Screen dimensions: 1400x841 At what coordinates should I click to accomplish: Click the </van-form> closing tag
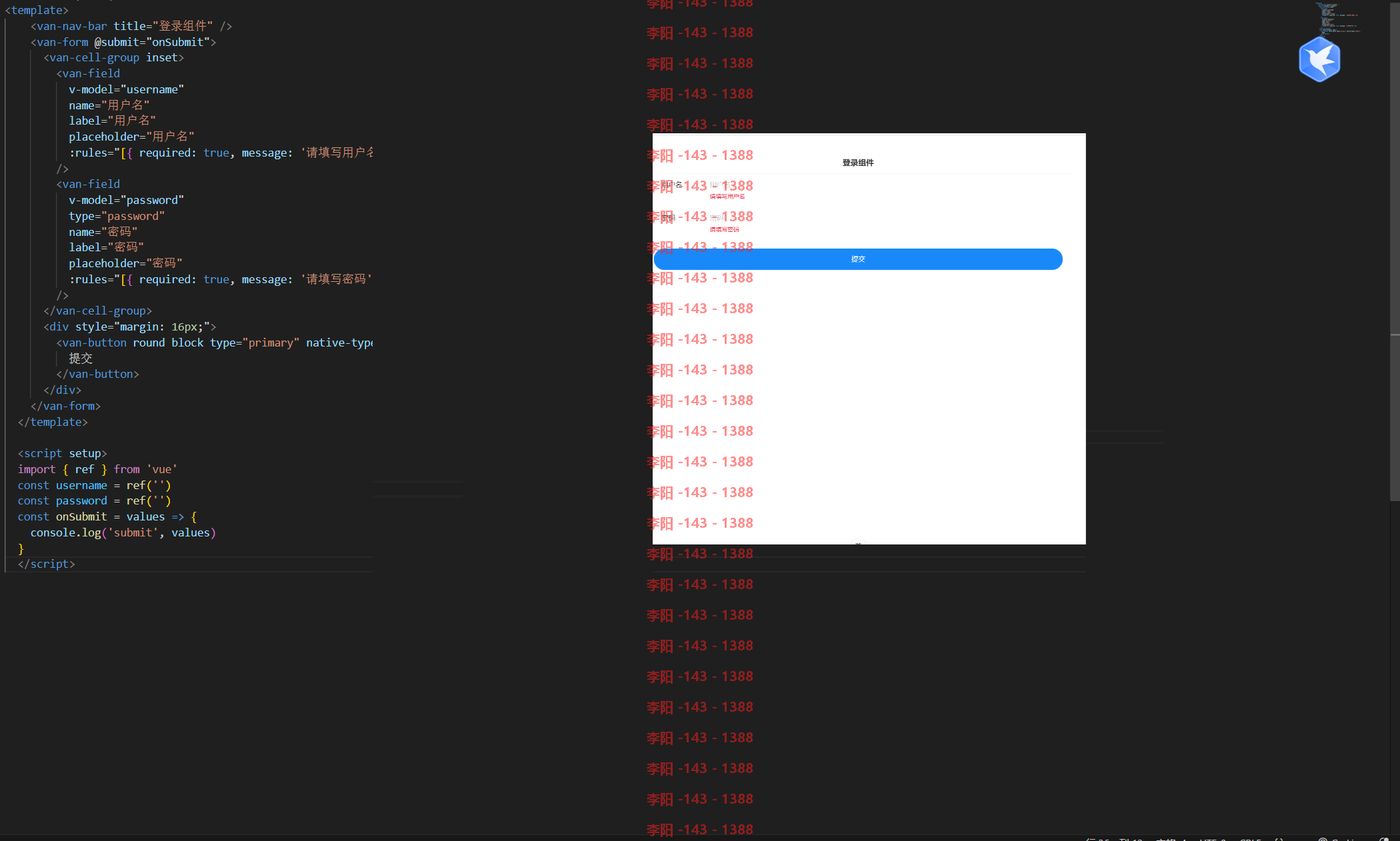66,406
